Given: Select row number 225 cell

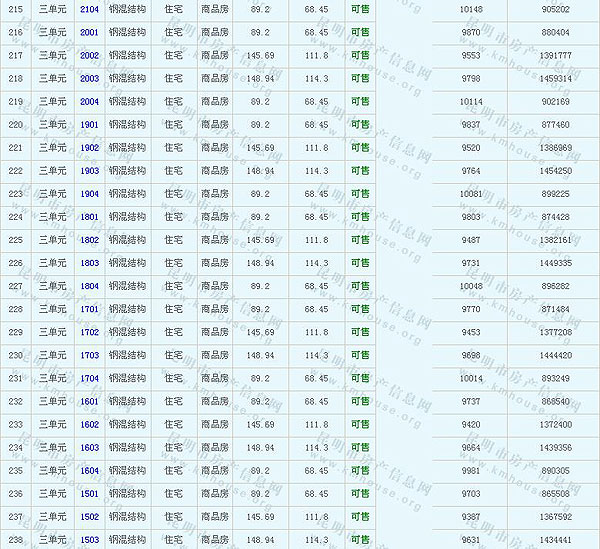Looking at the screenshot, I should click(x=15, y=240).
